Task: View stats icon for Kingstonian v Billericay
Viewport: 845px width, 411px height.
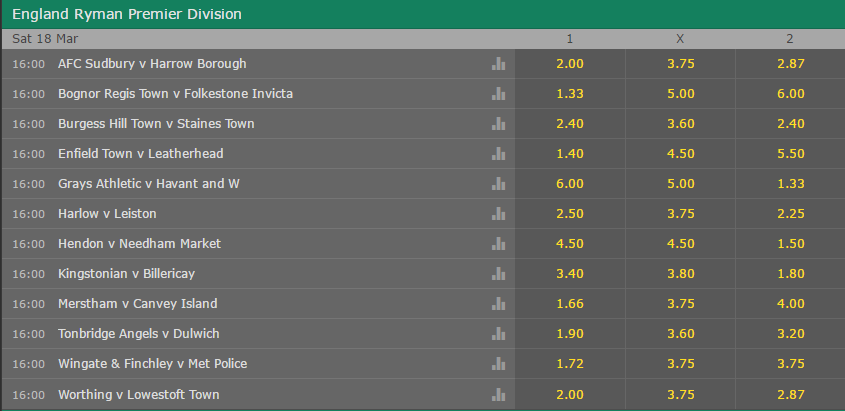Action: pyautogui.click(x=498, y=274)
